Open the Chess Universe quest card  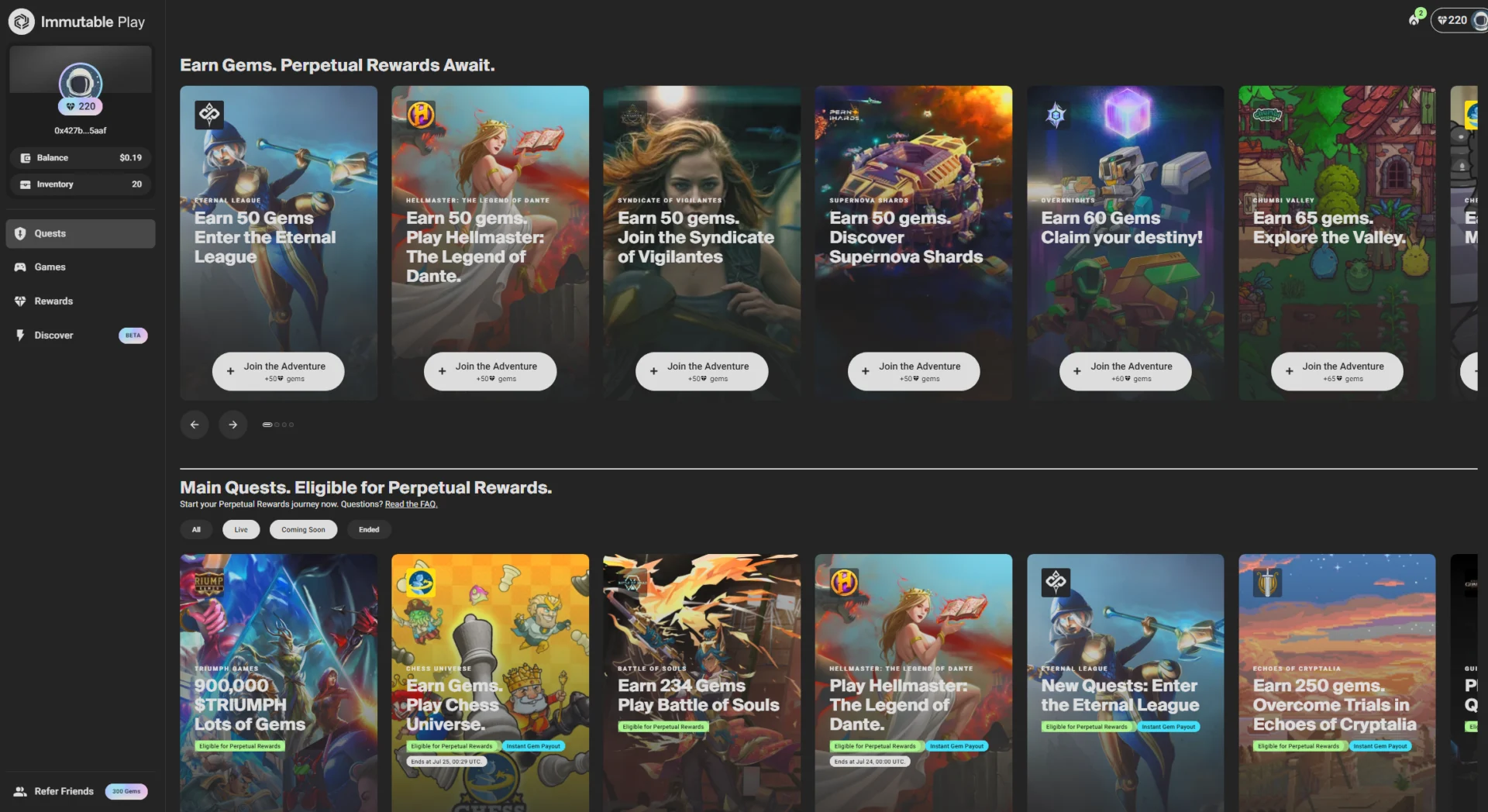coord(490,683)
